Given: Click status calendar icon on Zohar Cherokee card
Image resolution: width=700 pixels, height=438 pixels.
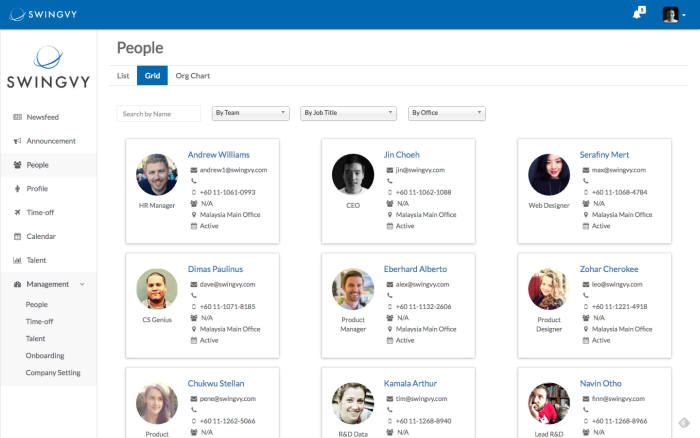Looking at the screenshot, I should pos(586,340).
